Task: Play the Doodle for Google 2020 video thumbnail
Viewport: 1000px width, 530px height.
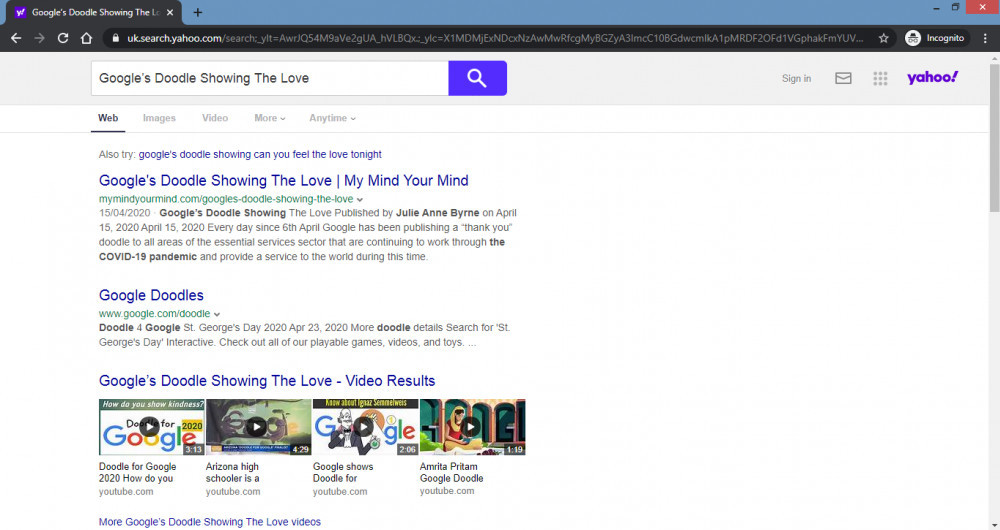Action: (x=151, y=427)
